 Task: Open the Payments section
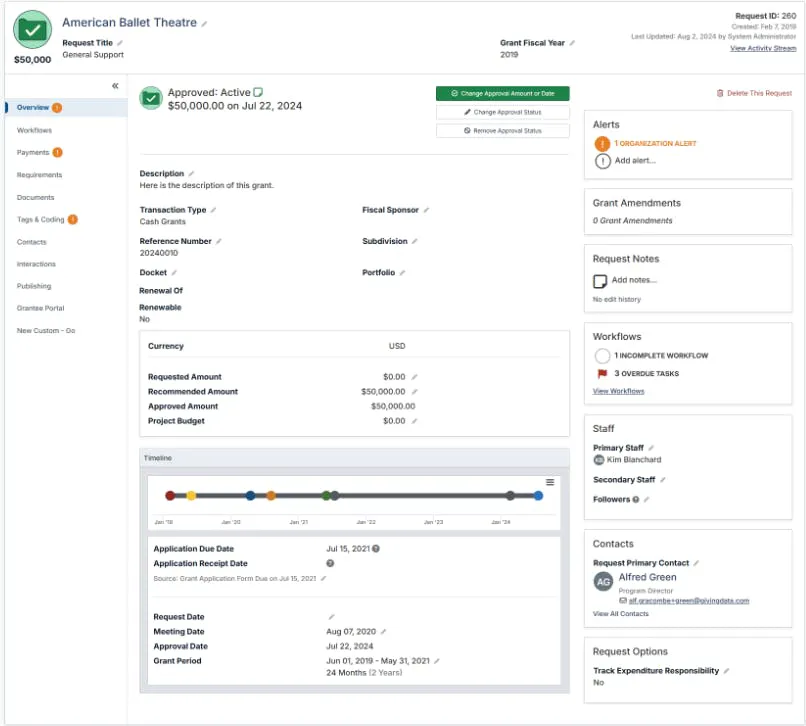click(x=33, y=152)
